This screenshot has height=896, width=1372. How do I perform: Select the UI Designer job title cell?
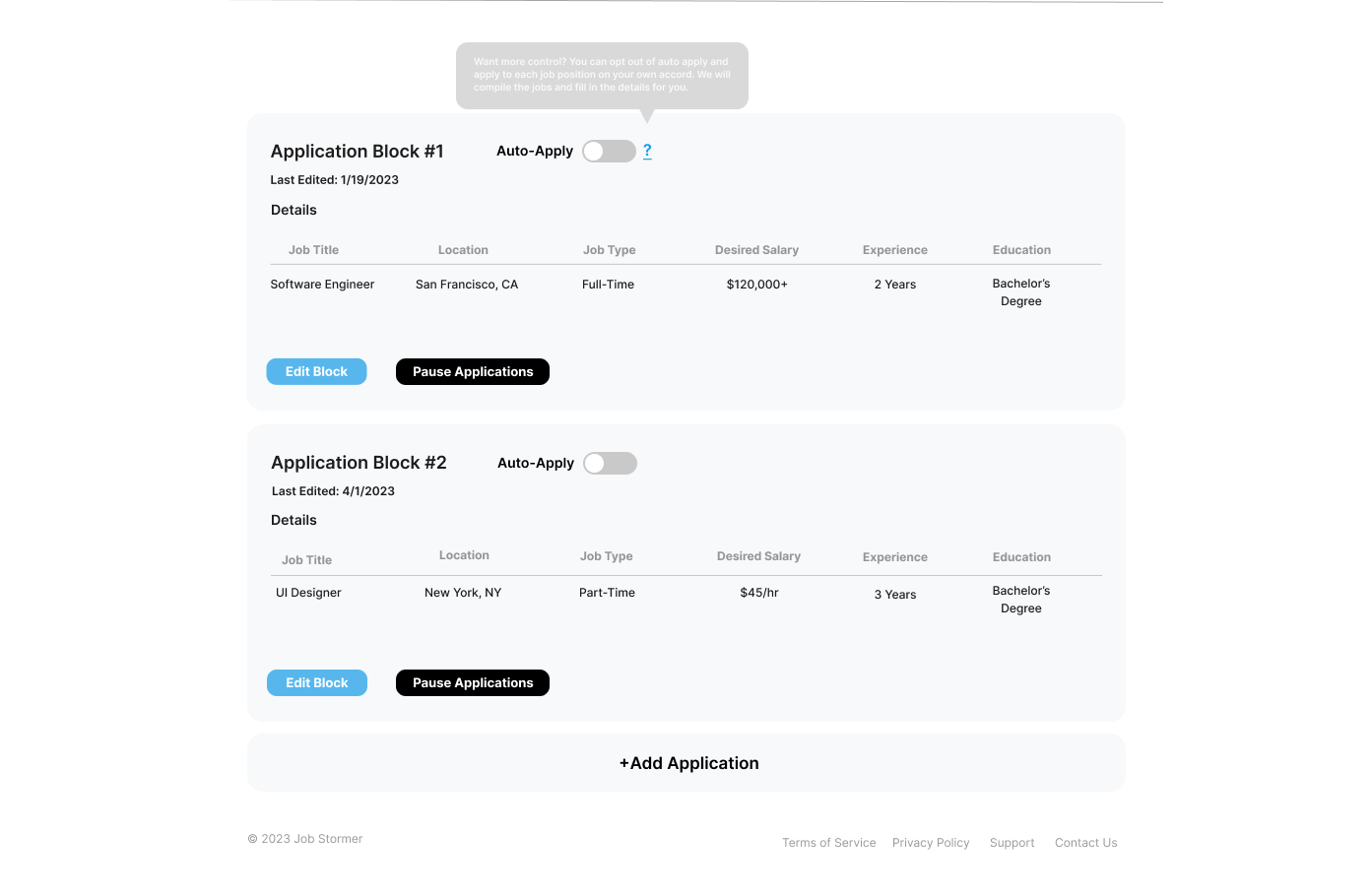(x=308, y=593)
